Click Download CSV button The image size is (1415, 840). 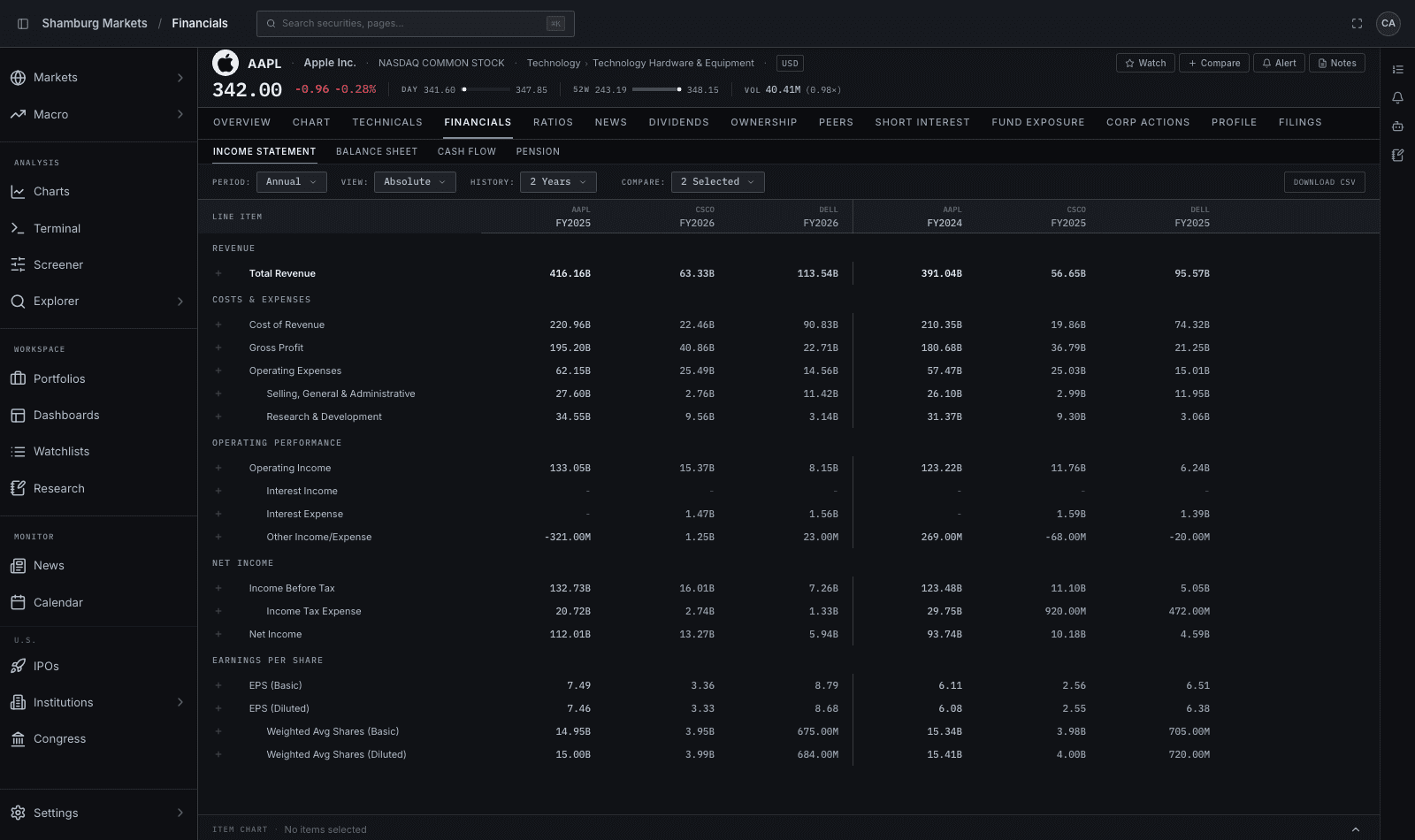pos(1325,182)
